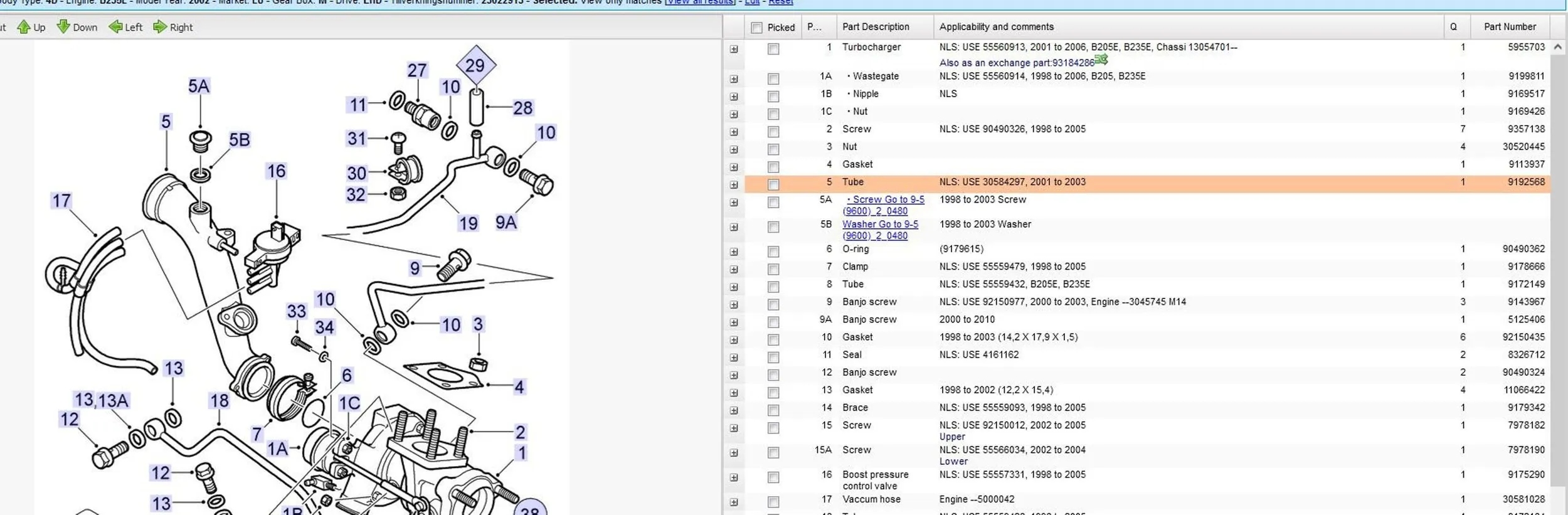Image resolution: width=1568 pixels, height=515 pixels.
Task: Open the Screw Go to 9-5 link
Action: (884, 205)
